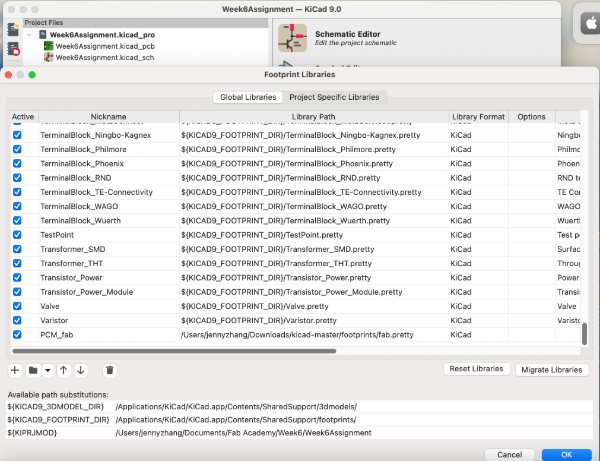Screen dimensions: 600x461
Task: Click the horizontal scrollbar of library table
Action: (174, 351)
